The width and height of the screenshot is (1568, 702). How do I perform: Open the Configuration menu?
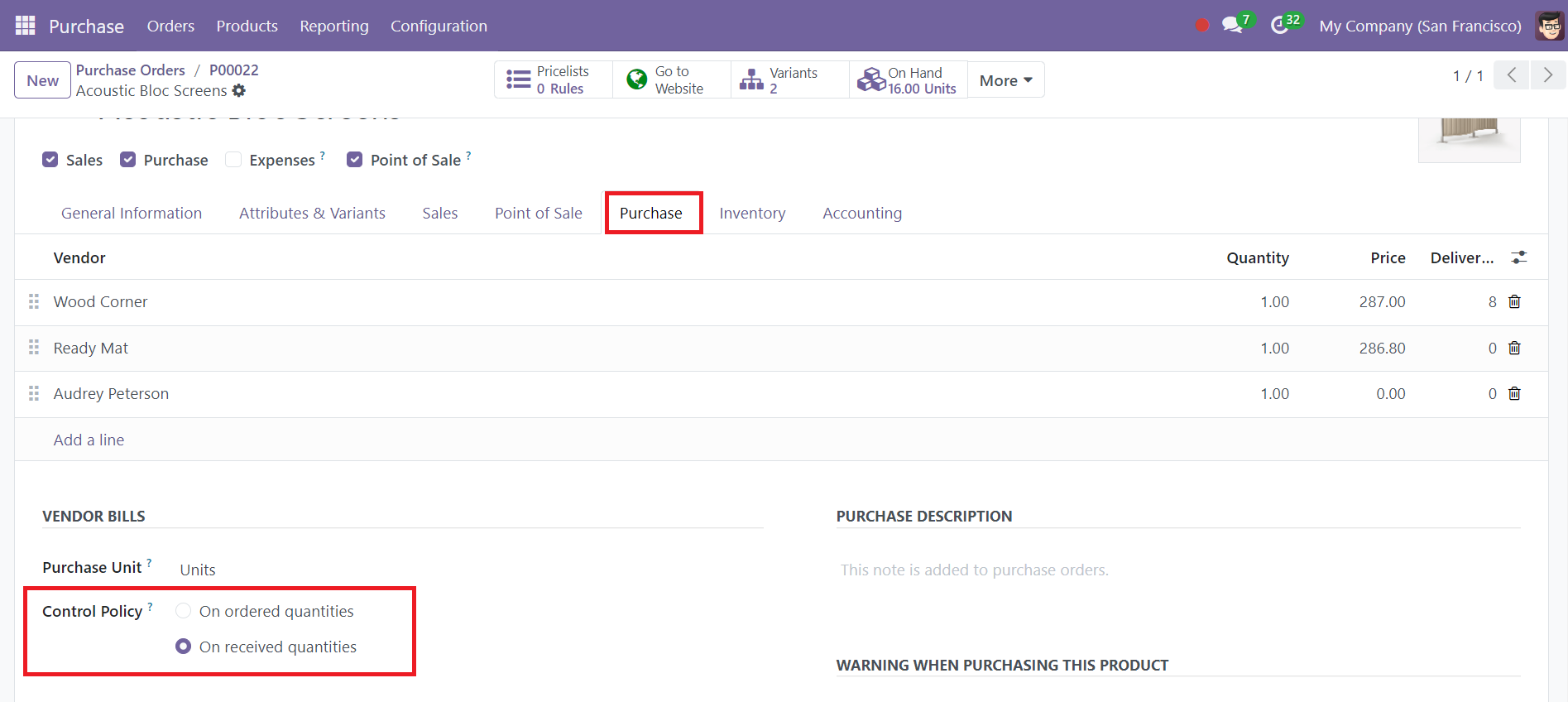(x=439, y=26)
